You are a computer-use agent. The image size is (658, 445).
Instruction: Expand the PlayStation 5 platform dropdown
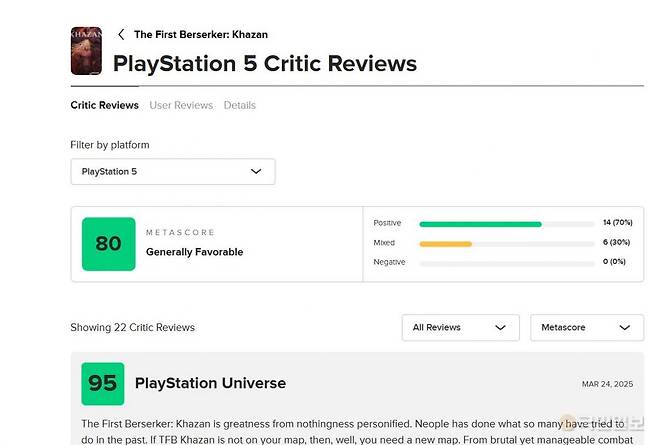[x=172, y=171]
